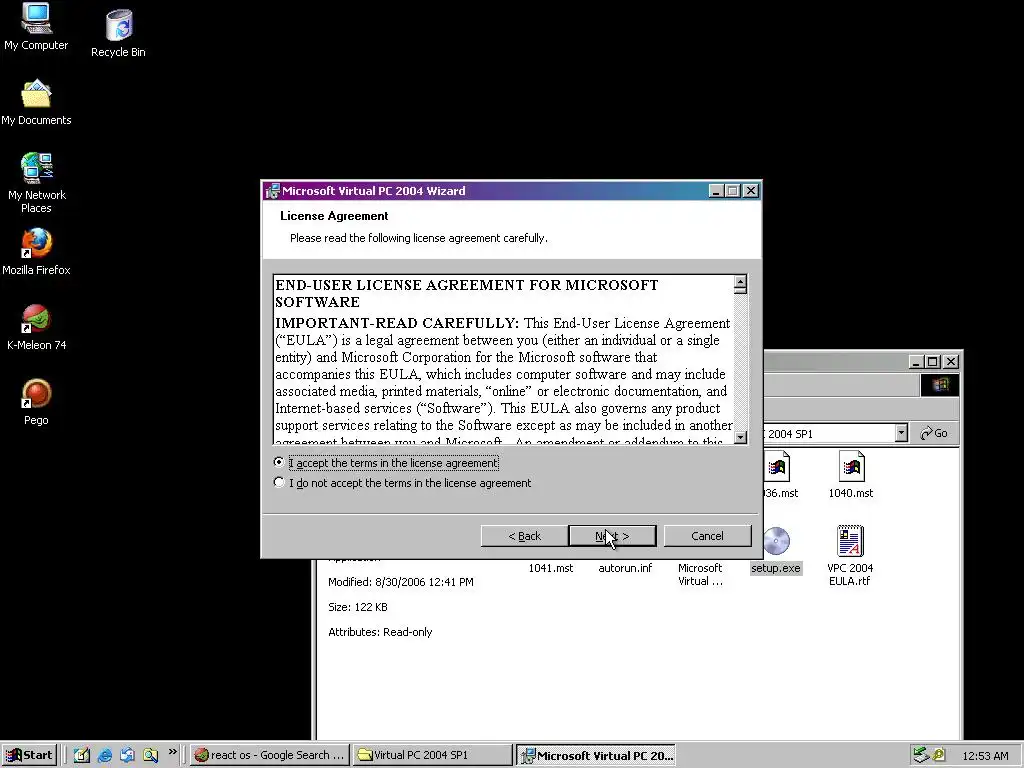Launch Internet Explorer from quick launch
Viewport: 1024px width, 768px height.
104,755
